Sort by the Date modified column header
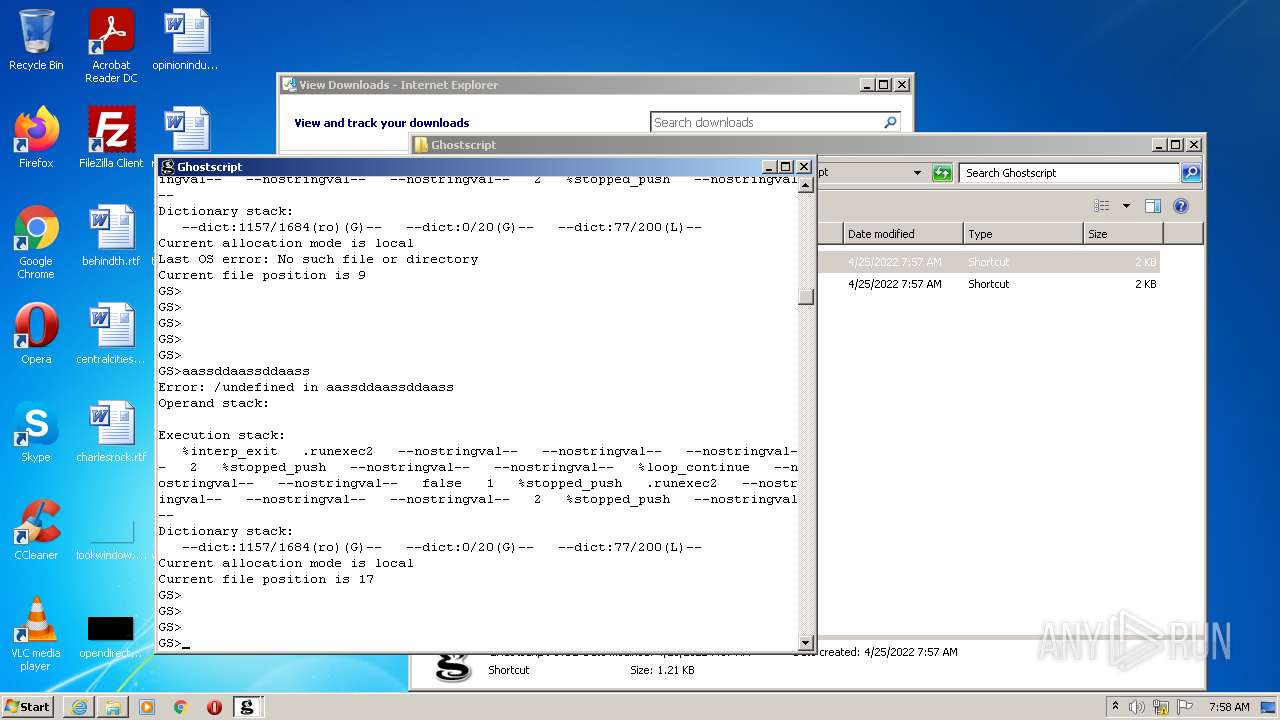This screenshot has width=1280, height=720. coord(902,234)
